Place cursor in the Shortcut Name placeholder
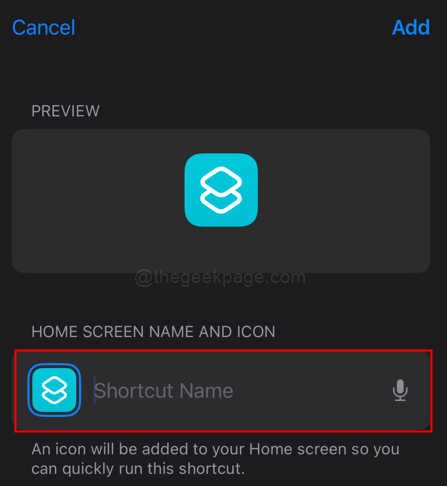 coord(164,391)
